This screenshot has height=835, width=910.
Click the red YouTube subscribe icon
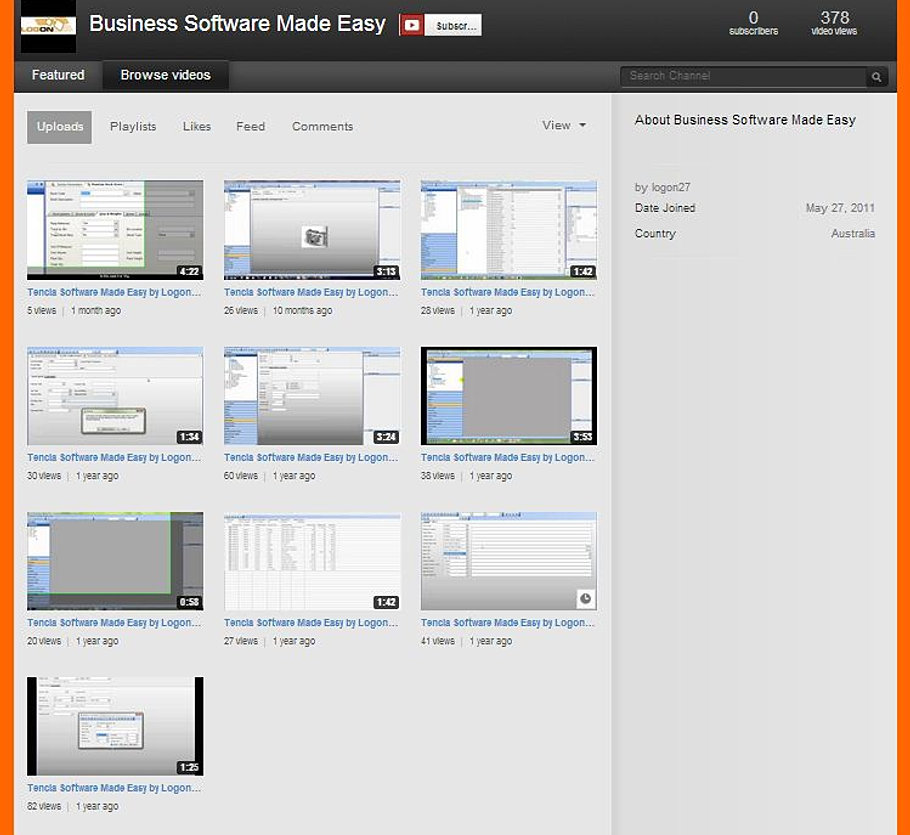[x=411, y=25]
